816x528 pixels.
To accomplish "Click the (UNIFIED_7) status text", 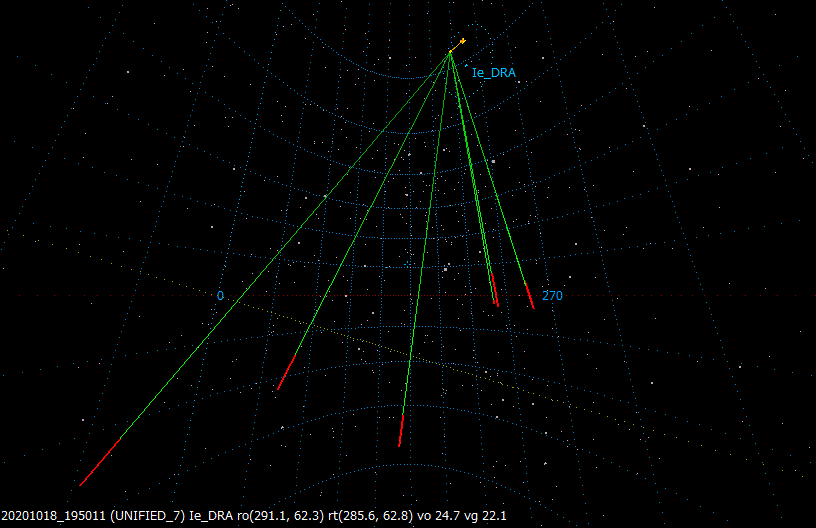I will [x=149, y=516].
